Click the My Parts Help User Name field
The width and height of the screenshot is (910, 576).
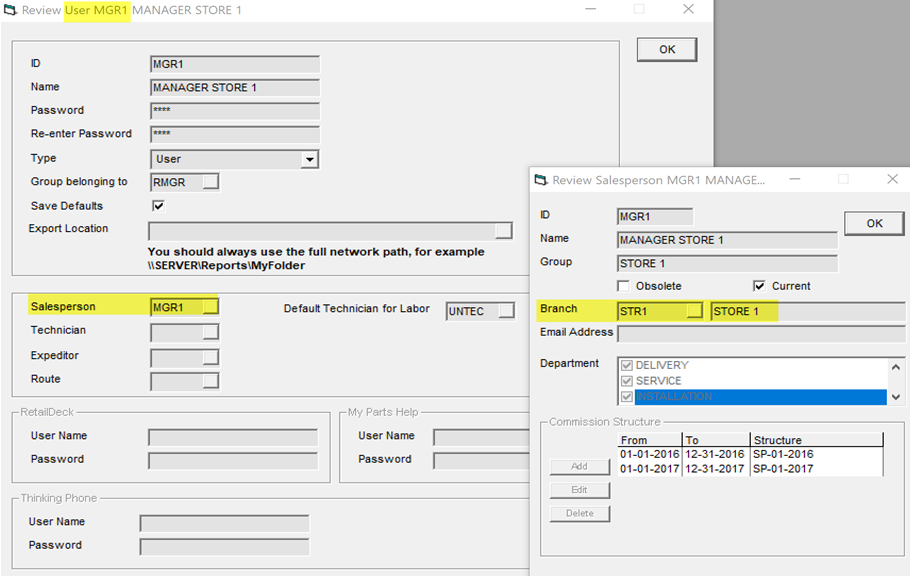(x=482, y=437)
